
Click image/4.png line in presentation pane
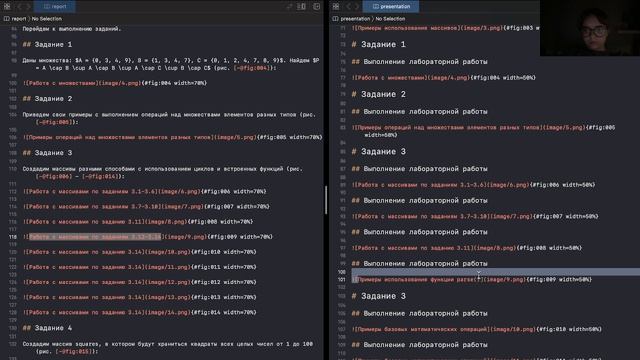coord(444,78)
